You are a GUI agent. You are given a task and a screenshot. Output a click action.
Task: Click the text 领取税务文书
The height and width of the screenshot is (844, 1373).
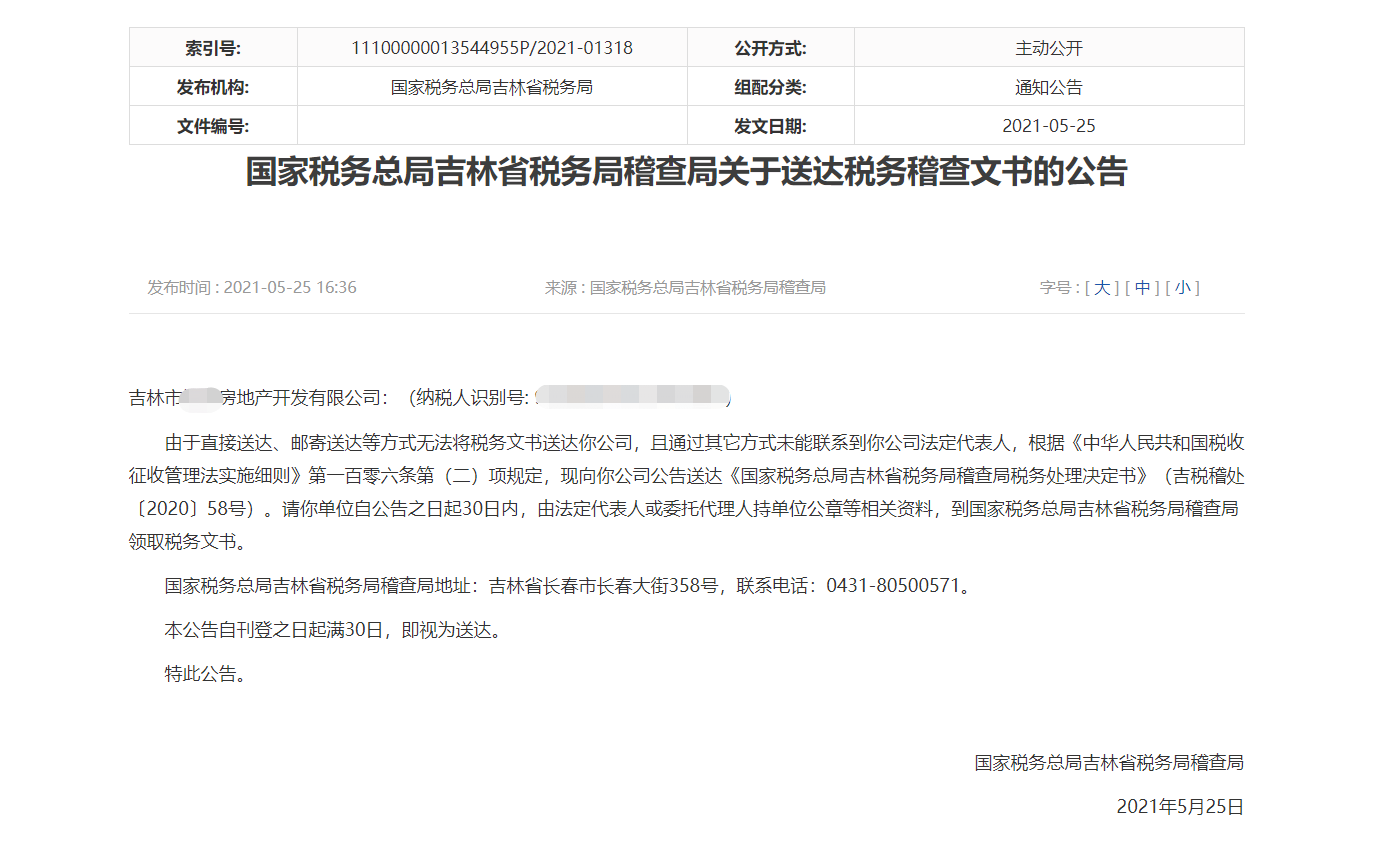pos(183,542)
